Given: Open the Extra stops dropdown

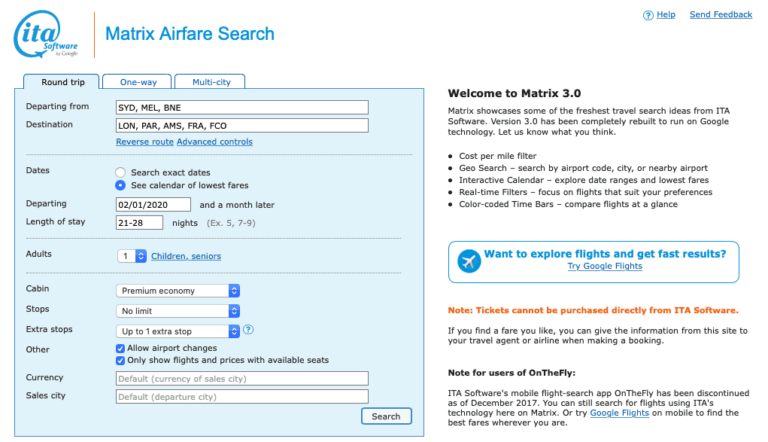Looking at the screenshot, I should pyautogui.click(x=178, y=331).
